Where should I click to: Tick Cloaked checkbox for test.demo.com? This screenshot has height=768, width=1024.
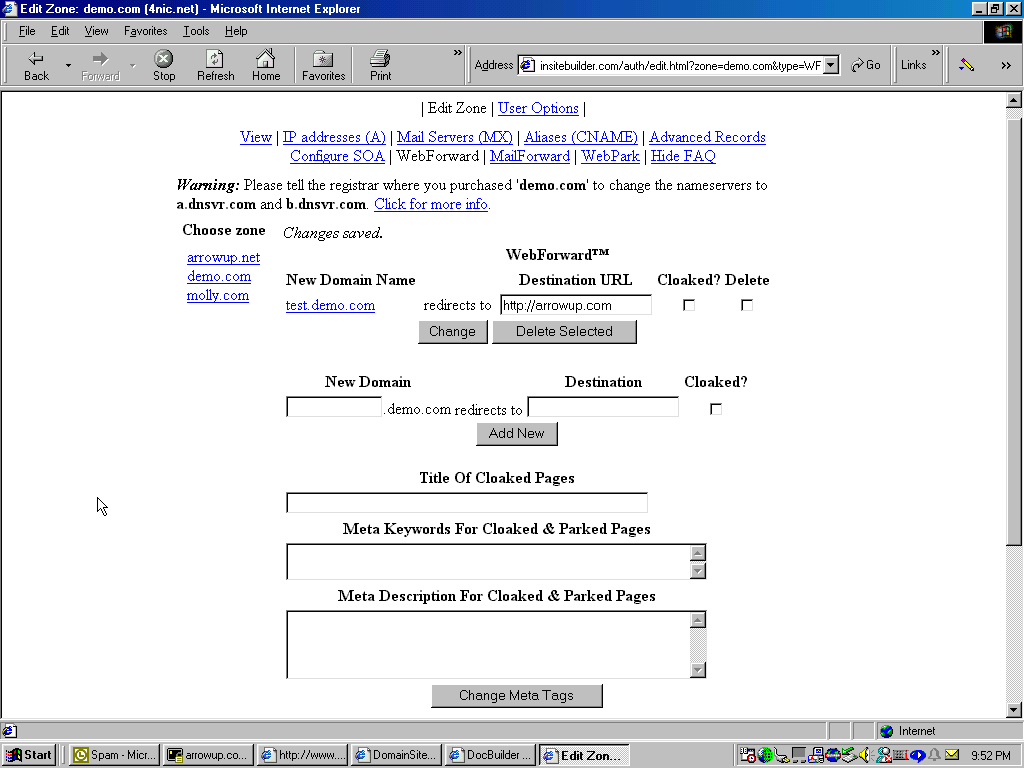(688, 305)
